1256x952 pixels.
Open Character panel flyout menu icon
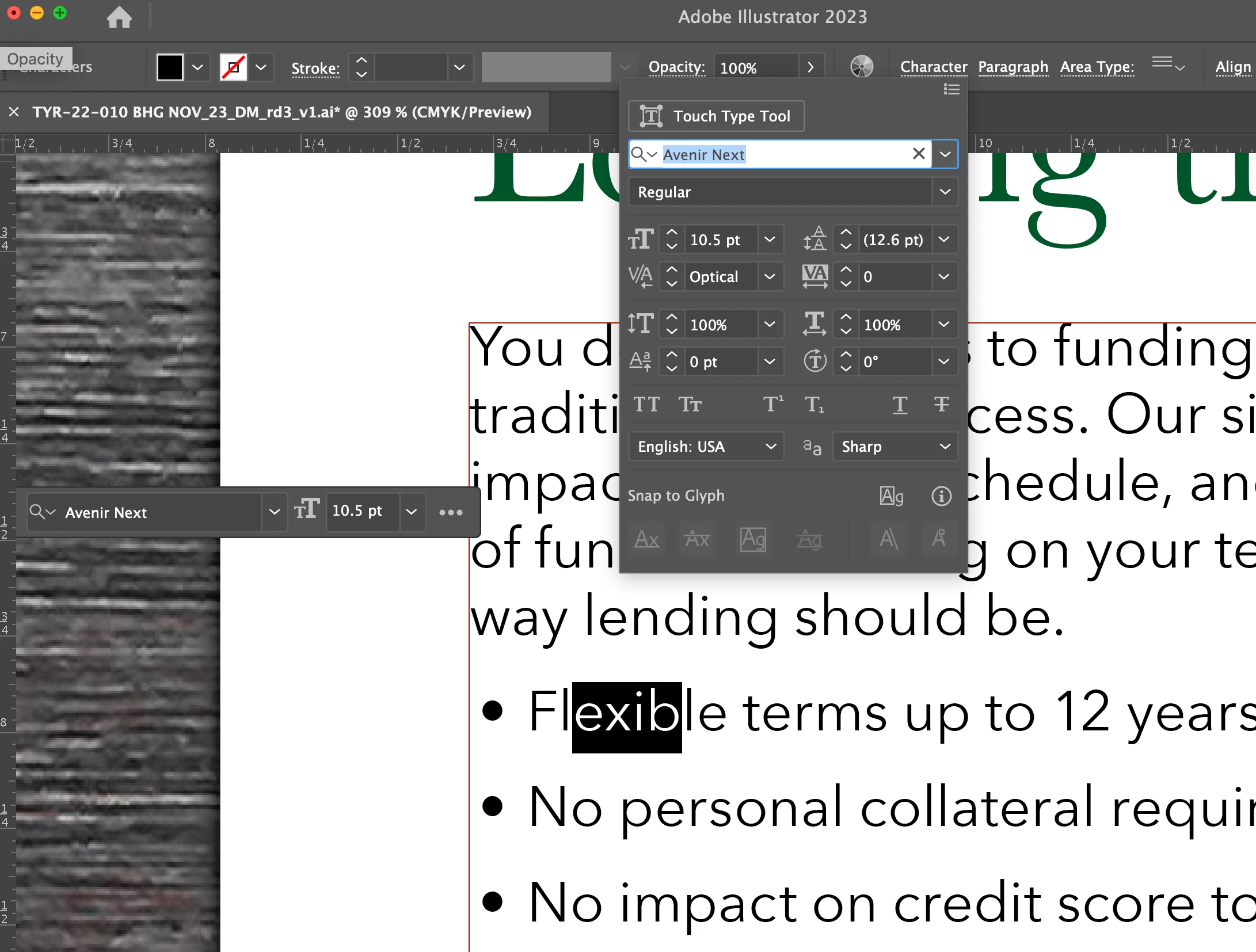pos(951,89)
